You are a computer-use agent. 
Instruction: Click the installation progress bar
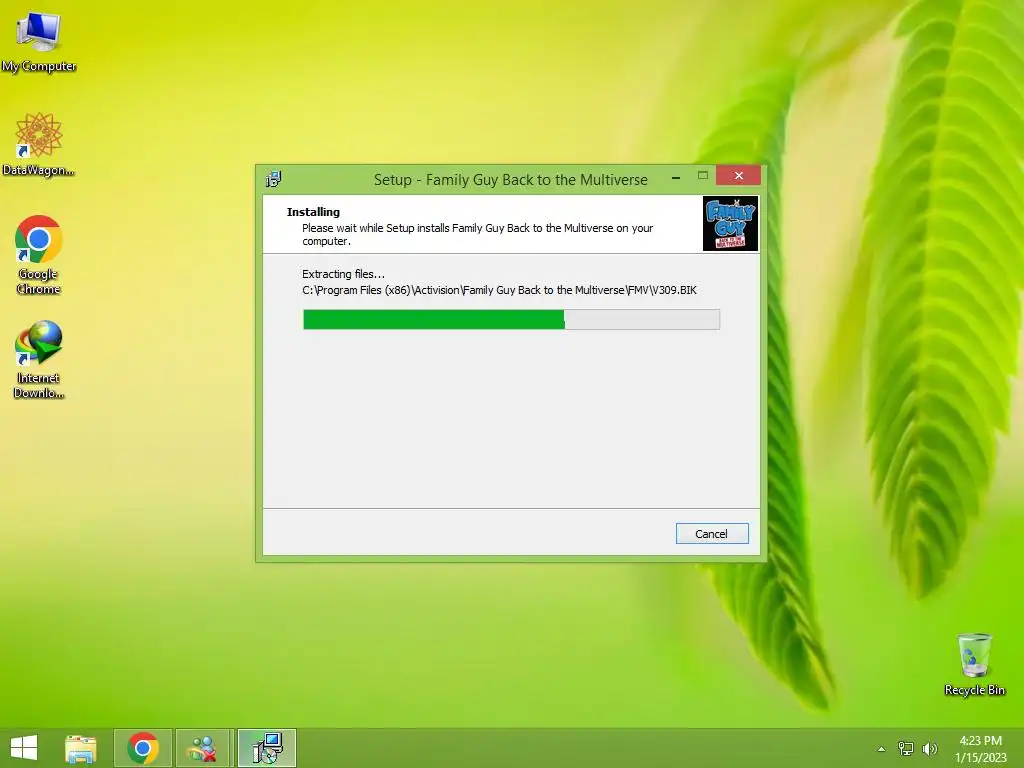(511, 319)
